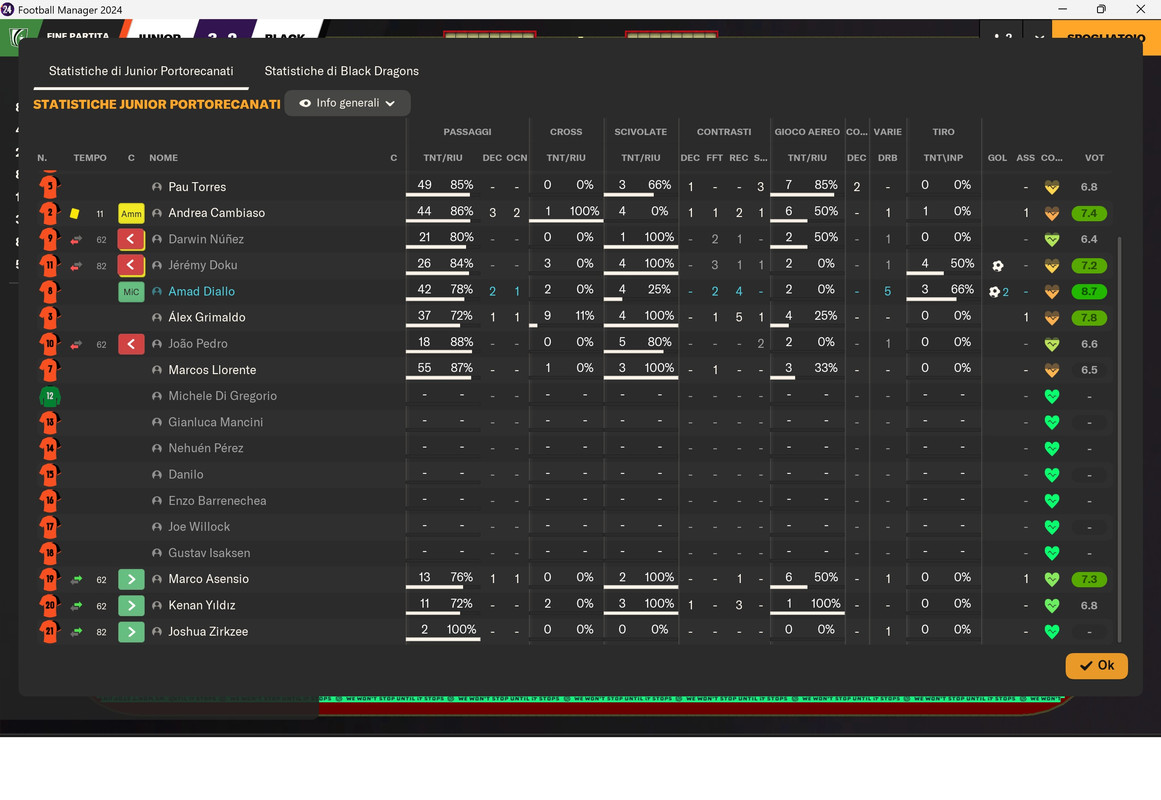Click Gustav Isaksen in the substitutes list
The height and width of the screenshot is (800, 1161).
(x=209, y=553)
